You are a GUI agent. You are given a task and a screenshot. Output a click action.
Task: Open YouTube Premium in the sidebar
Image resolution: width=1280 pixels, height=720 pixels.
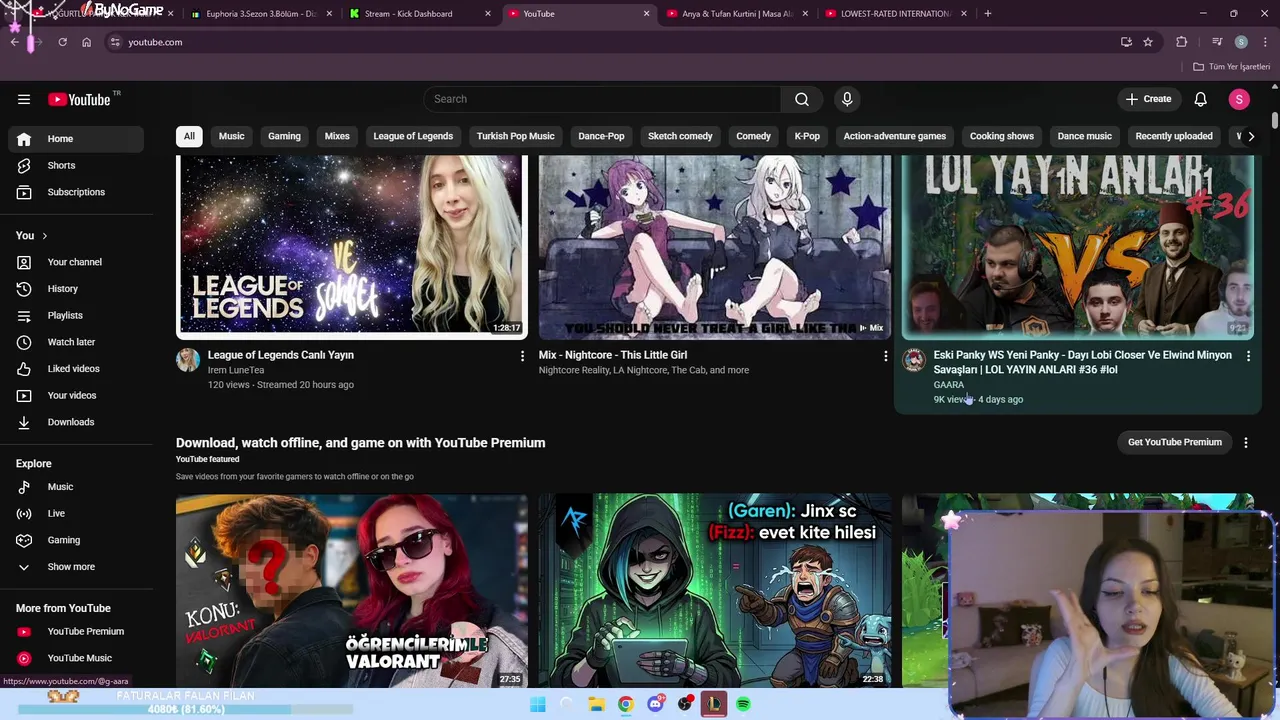(78, 631)
